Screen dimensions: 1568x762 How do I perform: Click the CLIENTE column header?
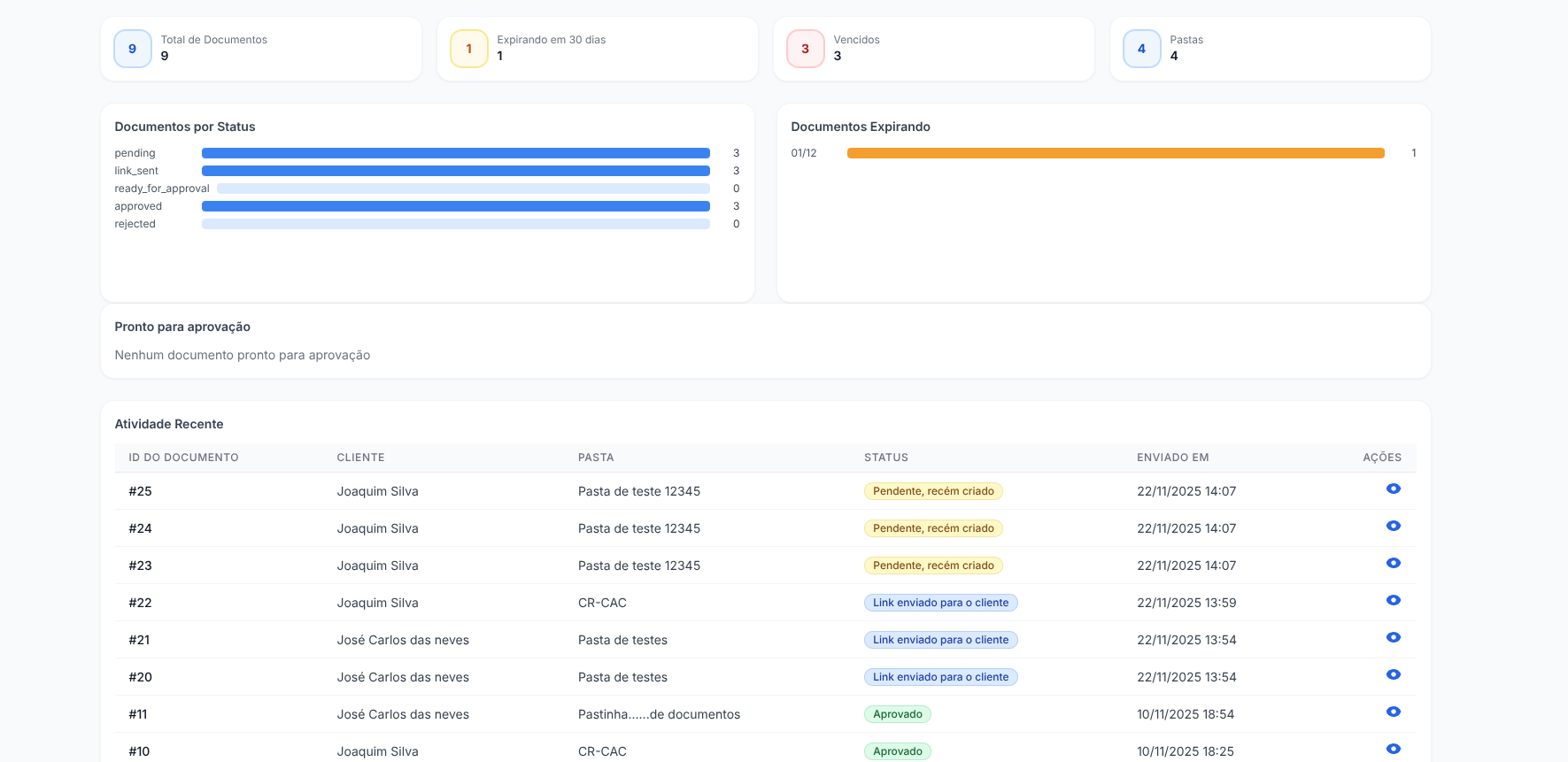(x=360, y=458)
